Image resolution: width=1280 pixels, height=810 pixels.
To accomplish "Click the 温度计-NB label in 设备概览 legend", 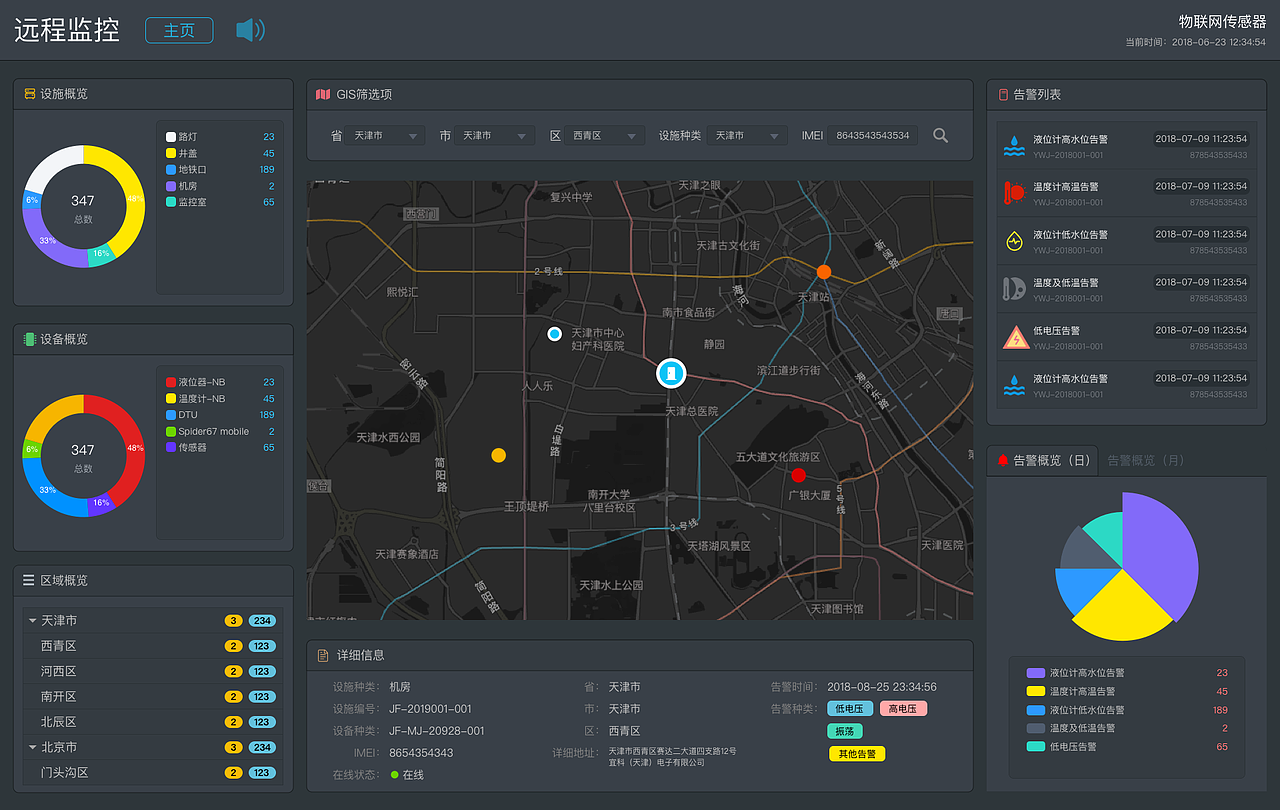I will pos(202,399).
